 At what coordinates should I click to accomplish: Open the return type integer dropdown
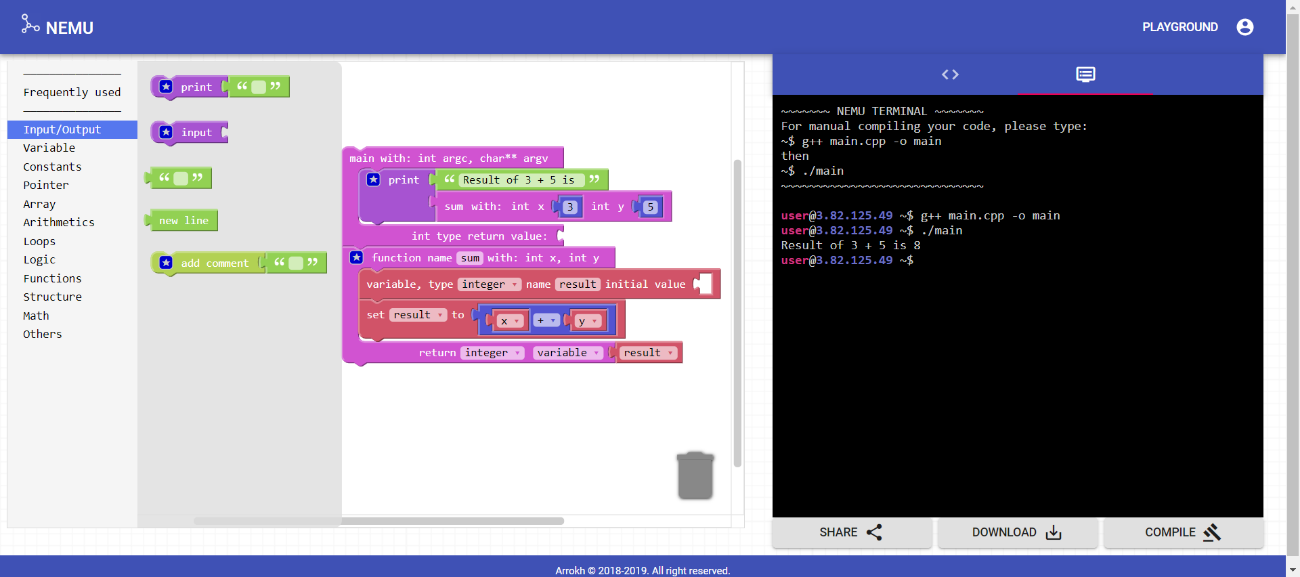pos(493,352)
